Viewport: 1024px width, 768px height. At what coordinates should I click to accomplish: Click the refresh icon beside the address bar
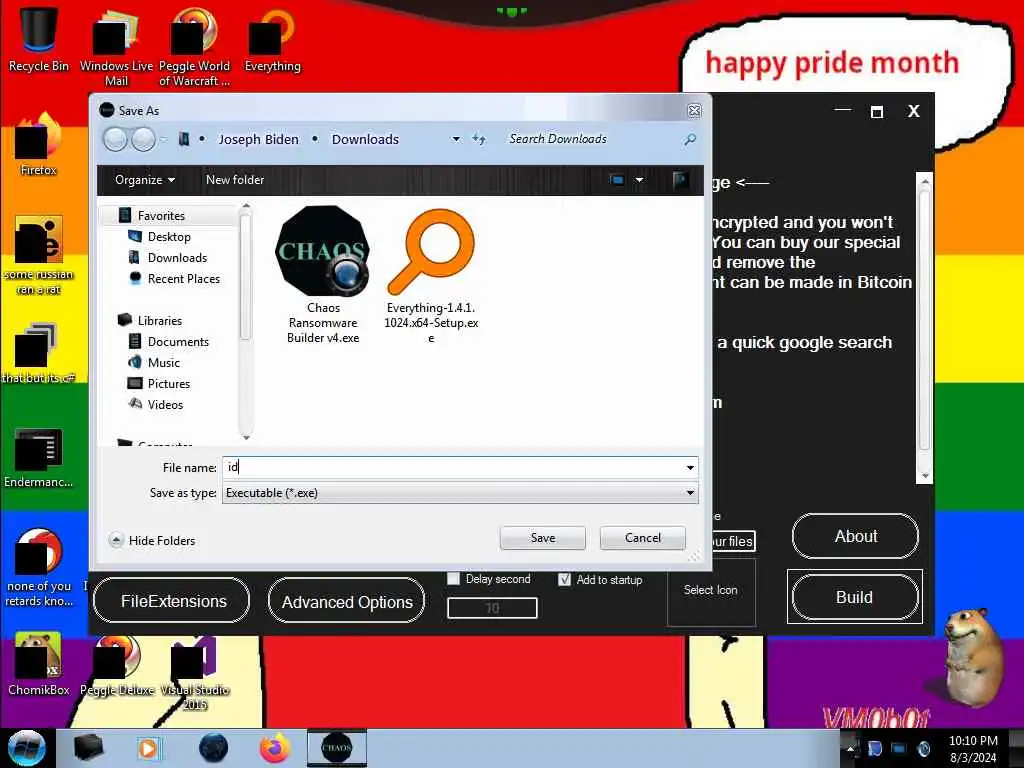click(x=479, y=139)
